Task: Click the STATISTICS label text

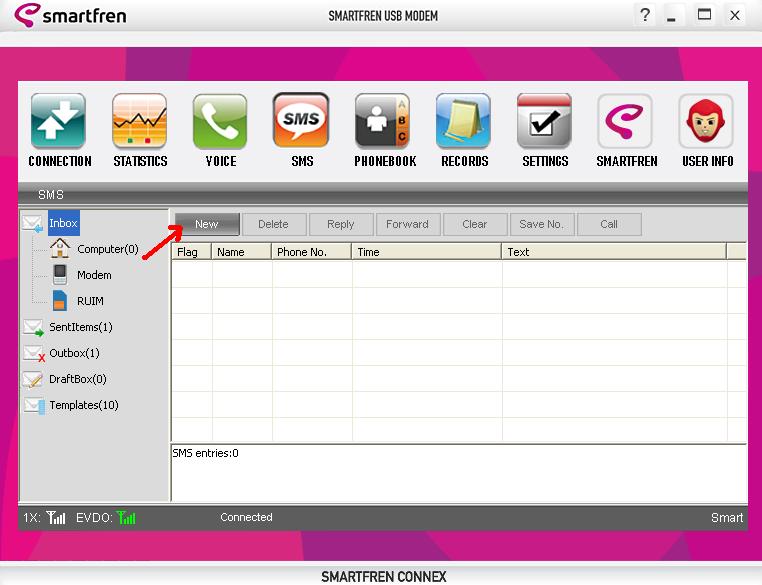Action: [140, 161]
